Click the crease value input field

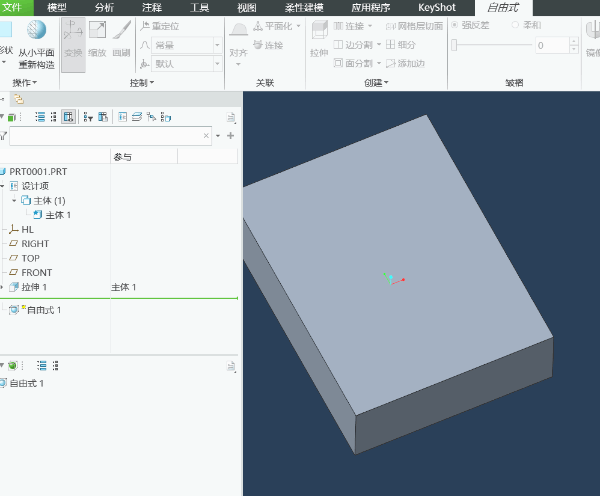(552, 46)
